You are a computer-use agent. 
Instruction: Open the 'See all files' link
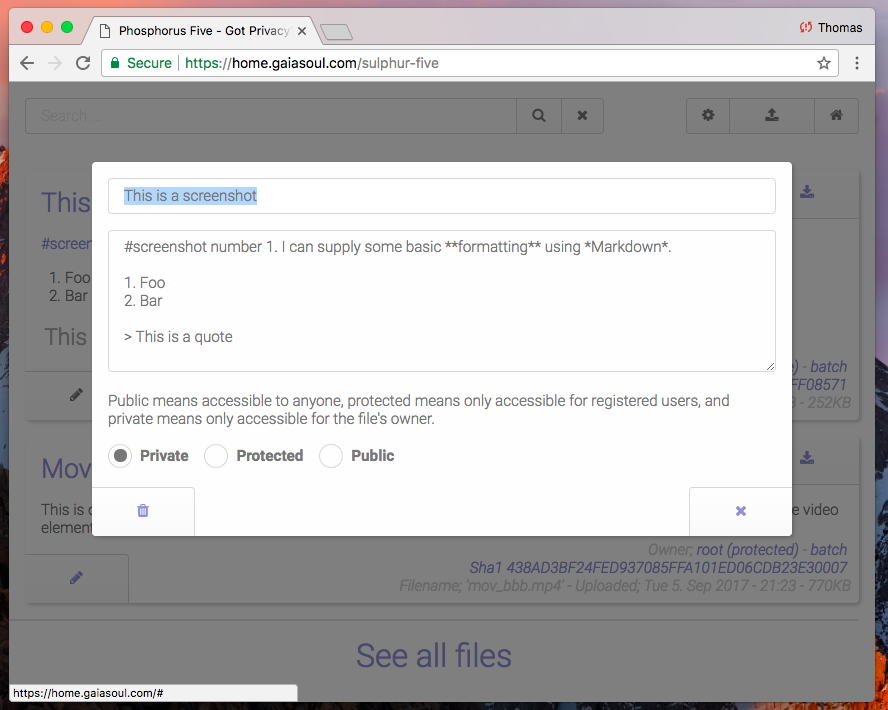pyautogui.click(x=434, y=656)
